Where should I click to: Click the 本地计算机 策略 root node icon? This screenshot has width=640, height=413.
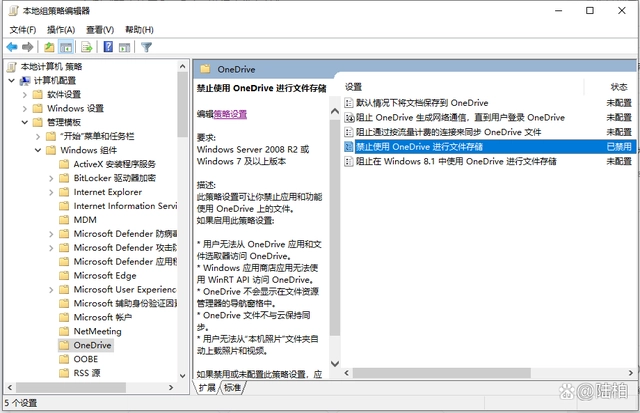point(12,67)
